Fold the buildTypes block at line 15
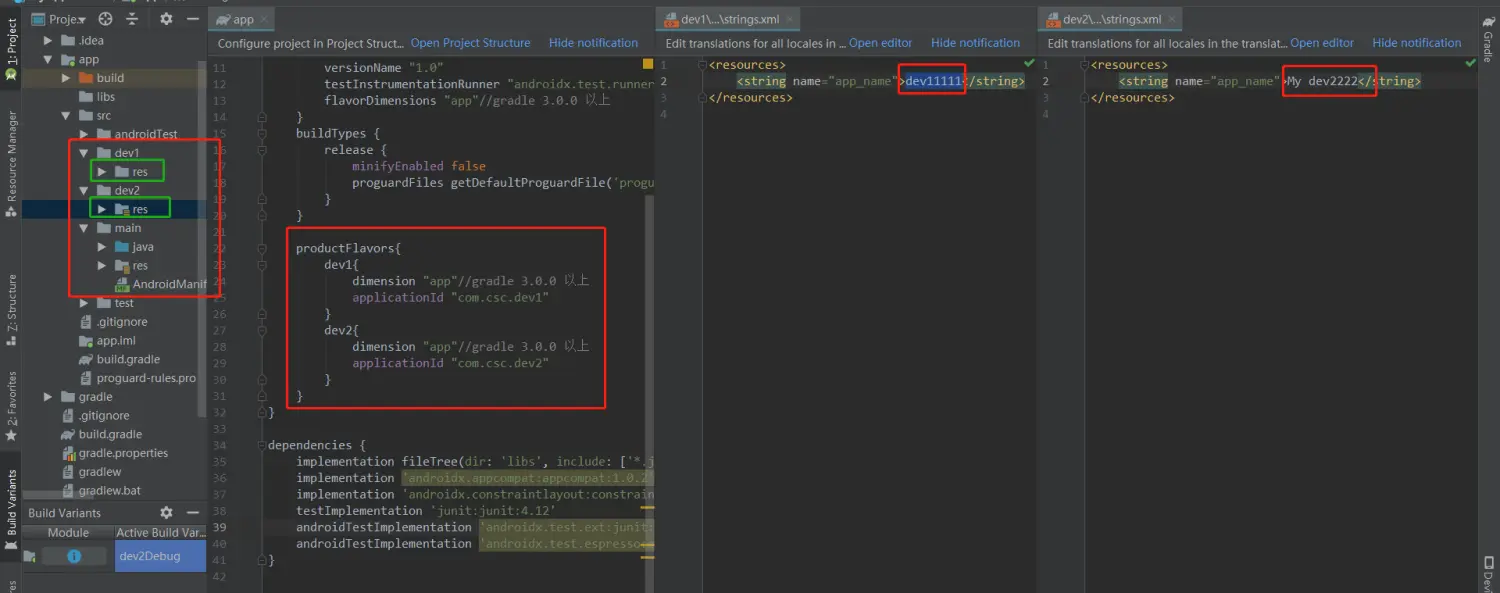 262,133
